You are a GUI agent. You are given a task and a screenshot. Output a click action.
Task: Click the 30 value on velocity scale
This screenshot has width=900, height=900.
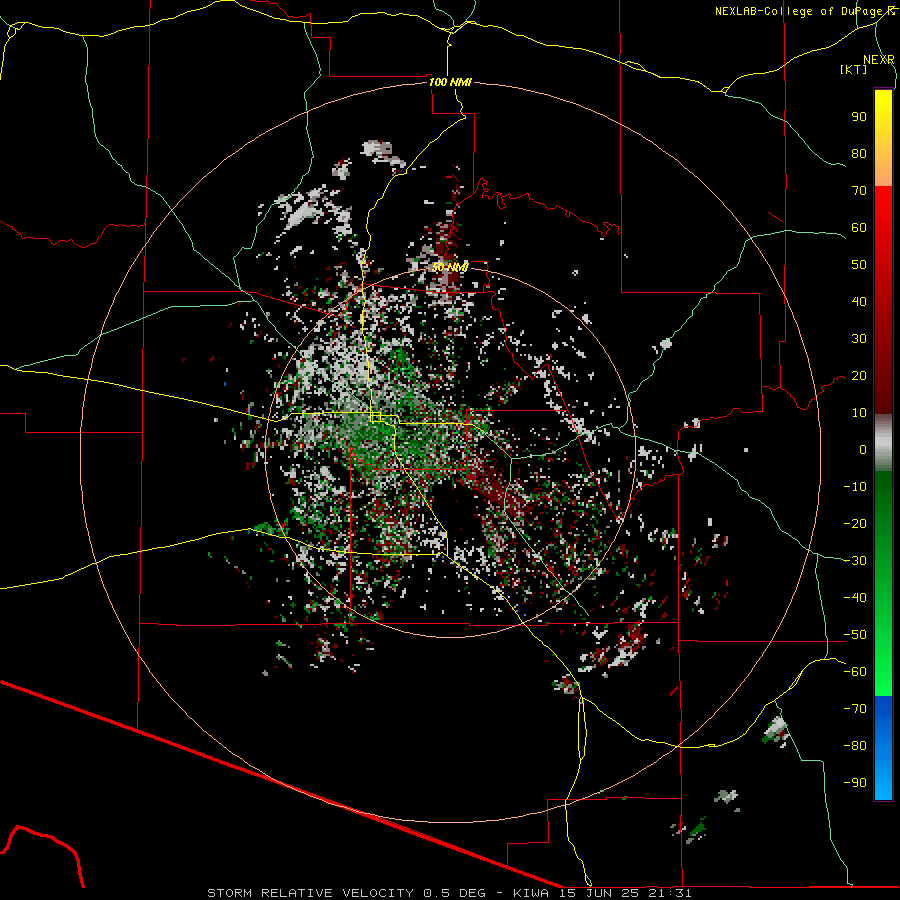coord(859,339)
